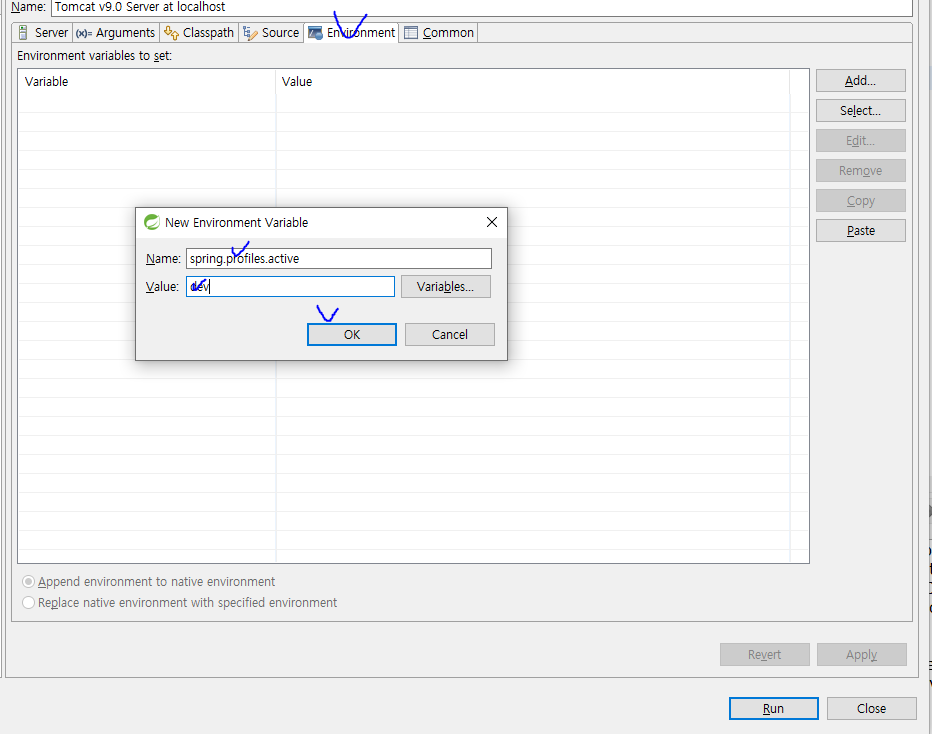Click the Arguments tab (x)= icon
Screen dimensions: 932x734
click(x=84, y=33)
